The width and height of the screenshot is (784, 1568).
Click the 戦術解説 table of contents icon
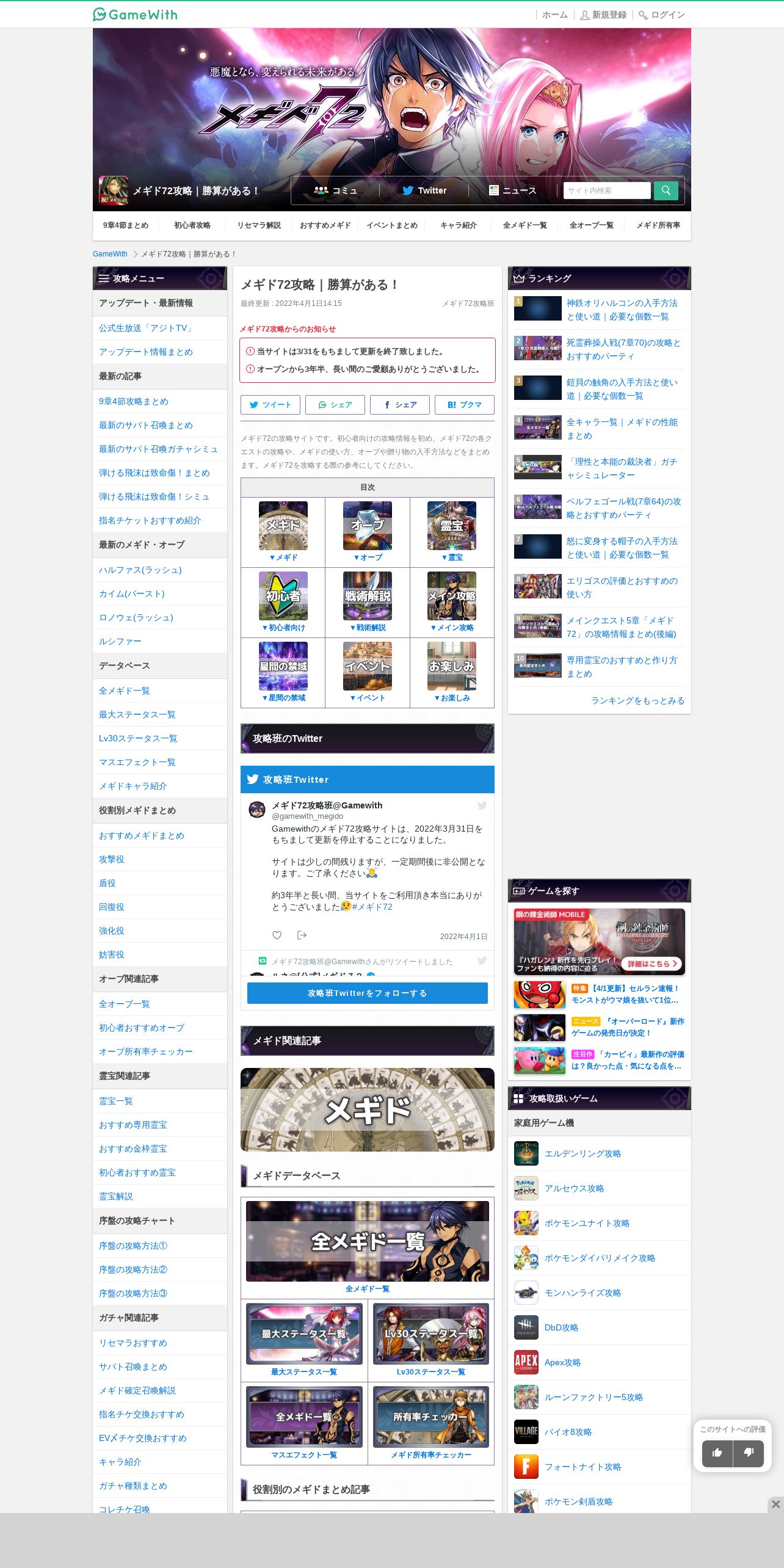click(368, 596)
